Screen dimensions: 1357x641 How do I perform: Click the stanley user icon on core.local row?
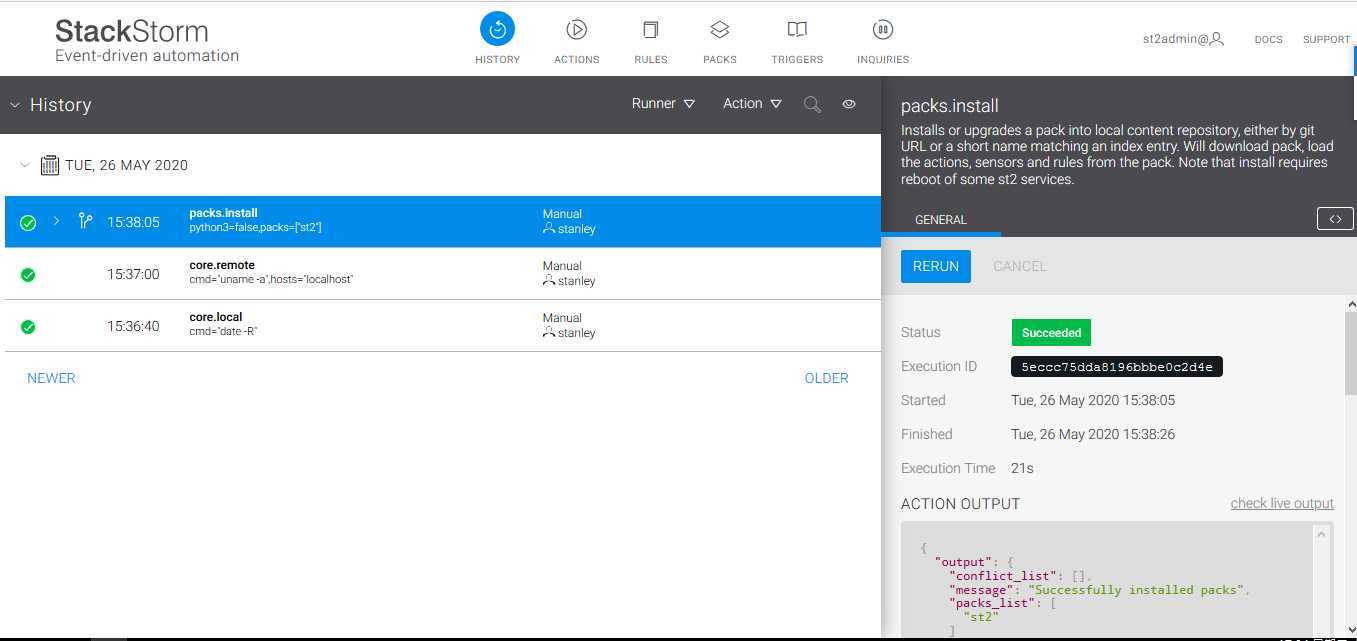(549, 333)
